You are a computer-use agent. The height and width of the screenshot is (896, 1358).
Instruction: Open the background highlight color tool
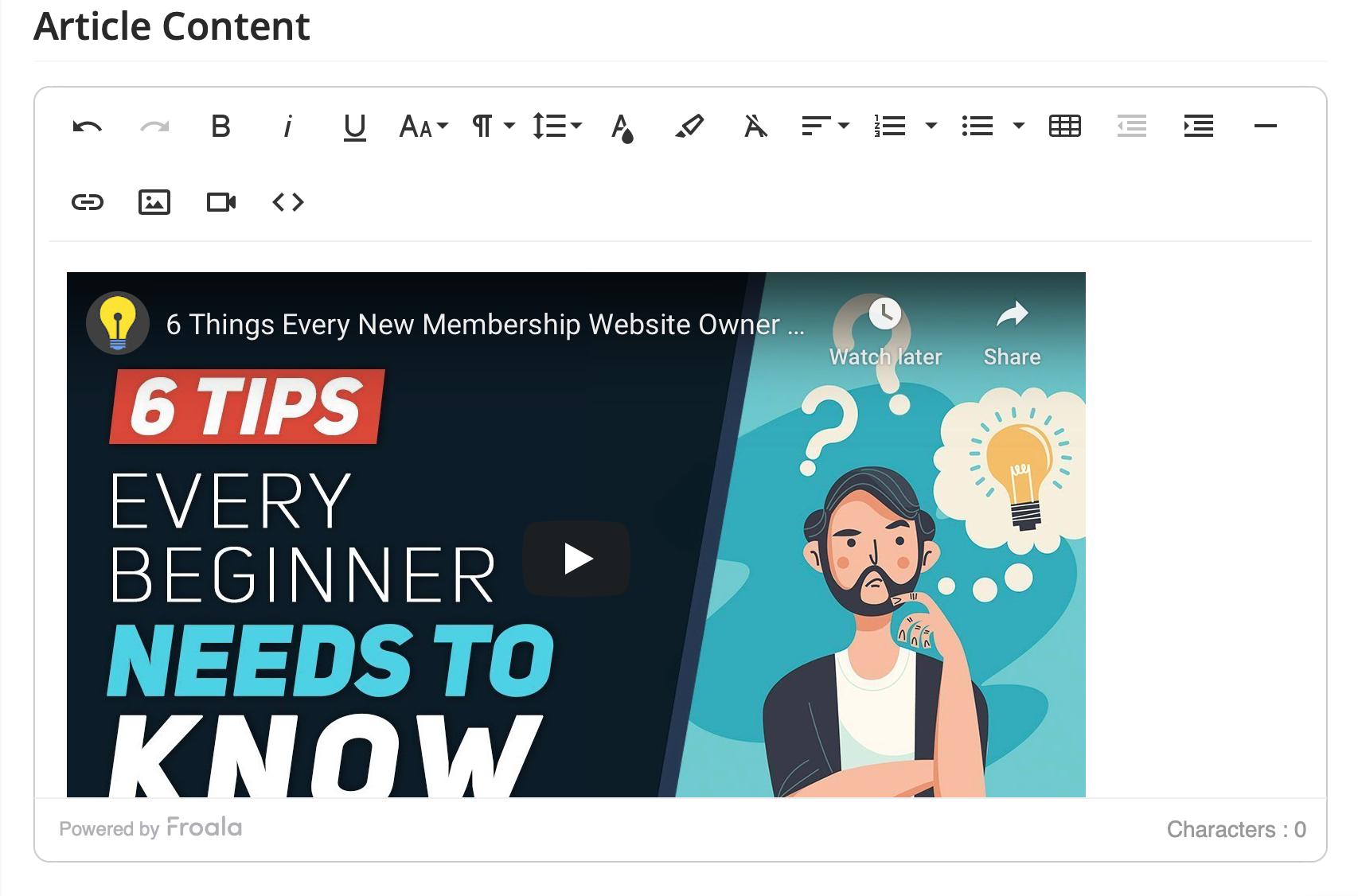click(689, 126)
